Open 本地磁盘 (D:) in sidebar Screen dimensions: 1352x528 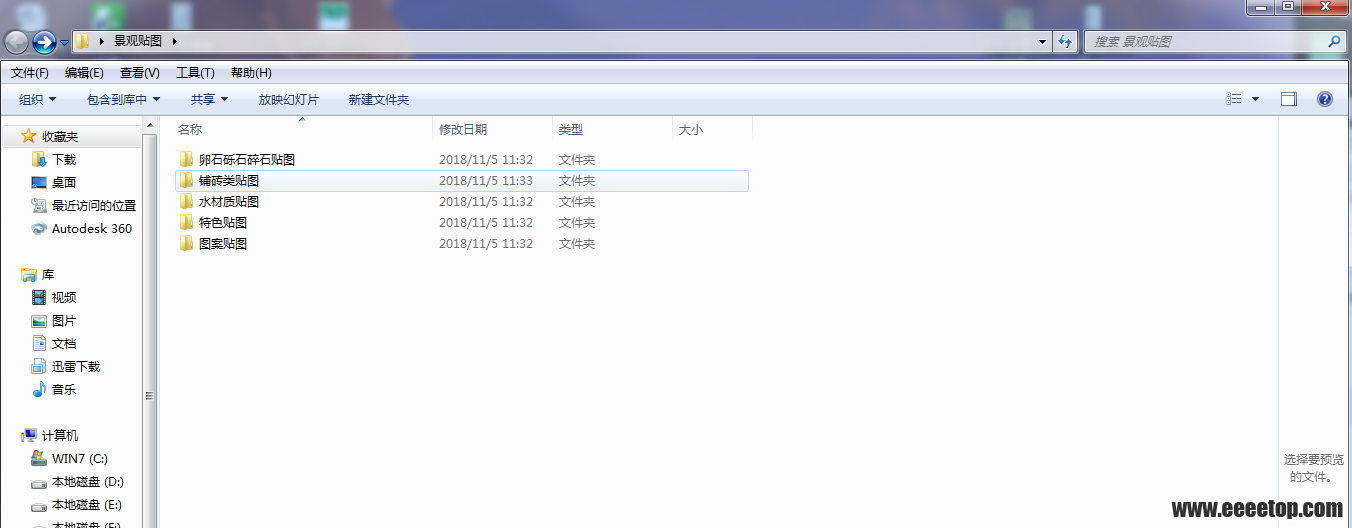pos(87,481)
